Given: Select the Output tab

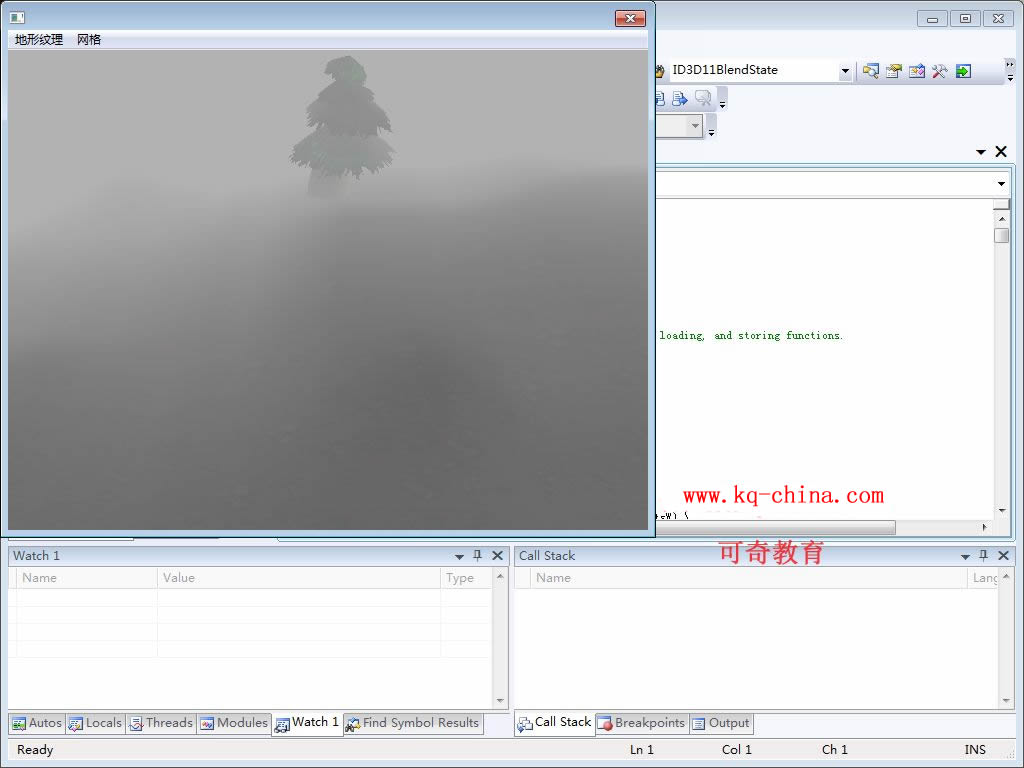Looking at the screenshot, I should pos(720,723).
